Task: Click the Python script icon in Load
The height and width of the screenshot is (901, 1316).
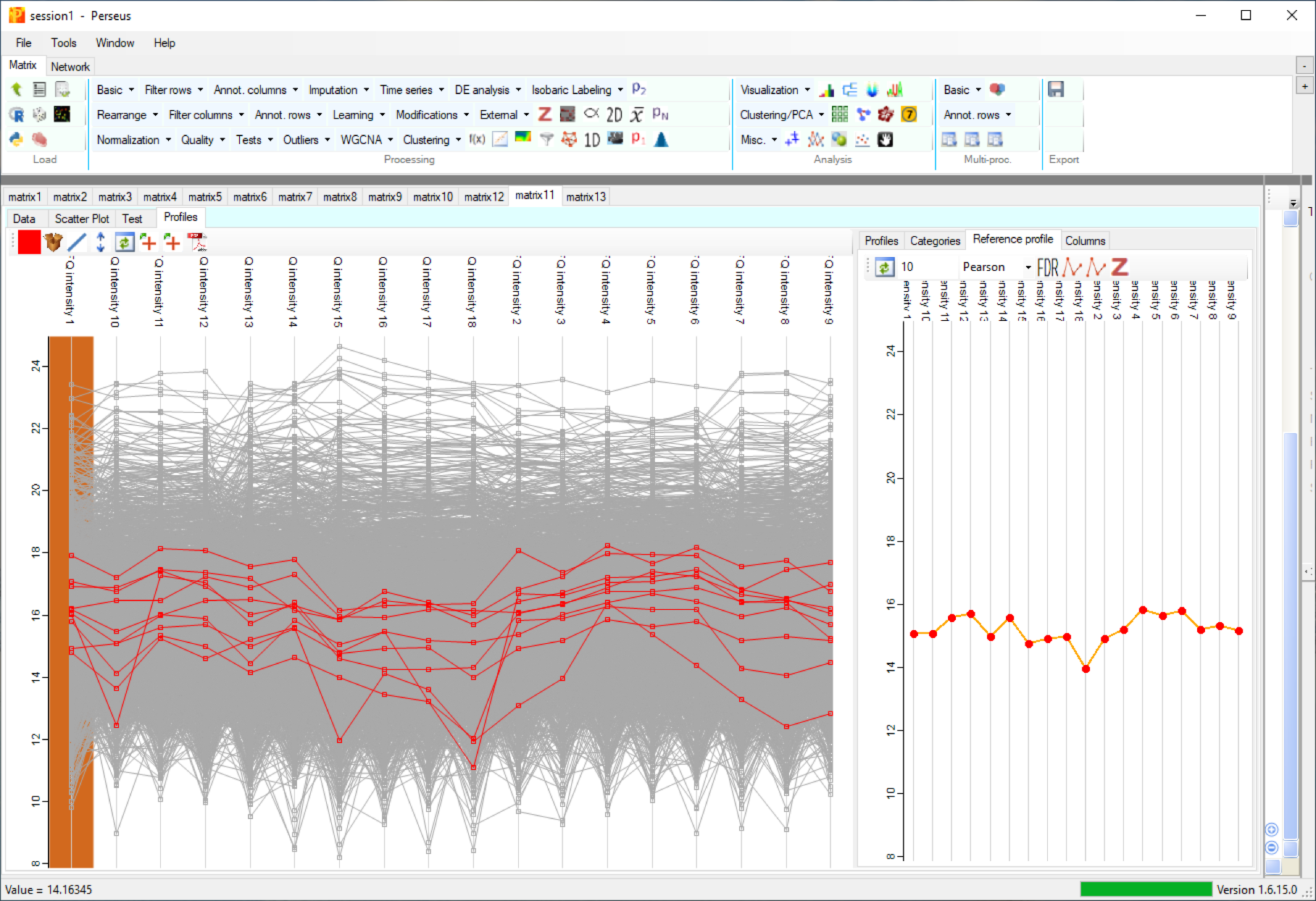Action: pos(16,139)
